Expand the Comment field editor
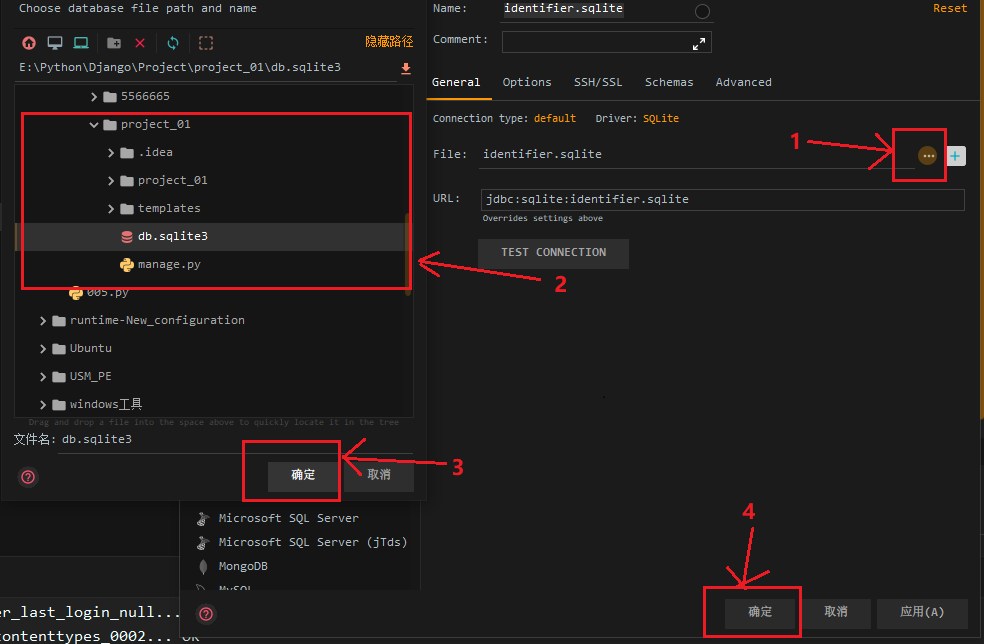This screenshot has height=644, width=984. click(698, 44)
